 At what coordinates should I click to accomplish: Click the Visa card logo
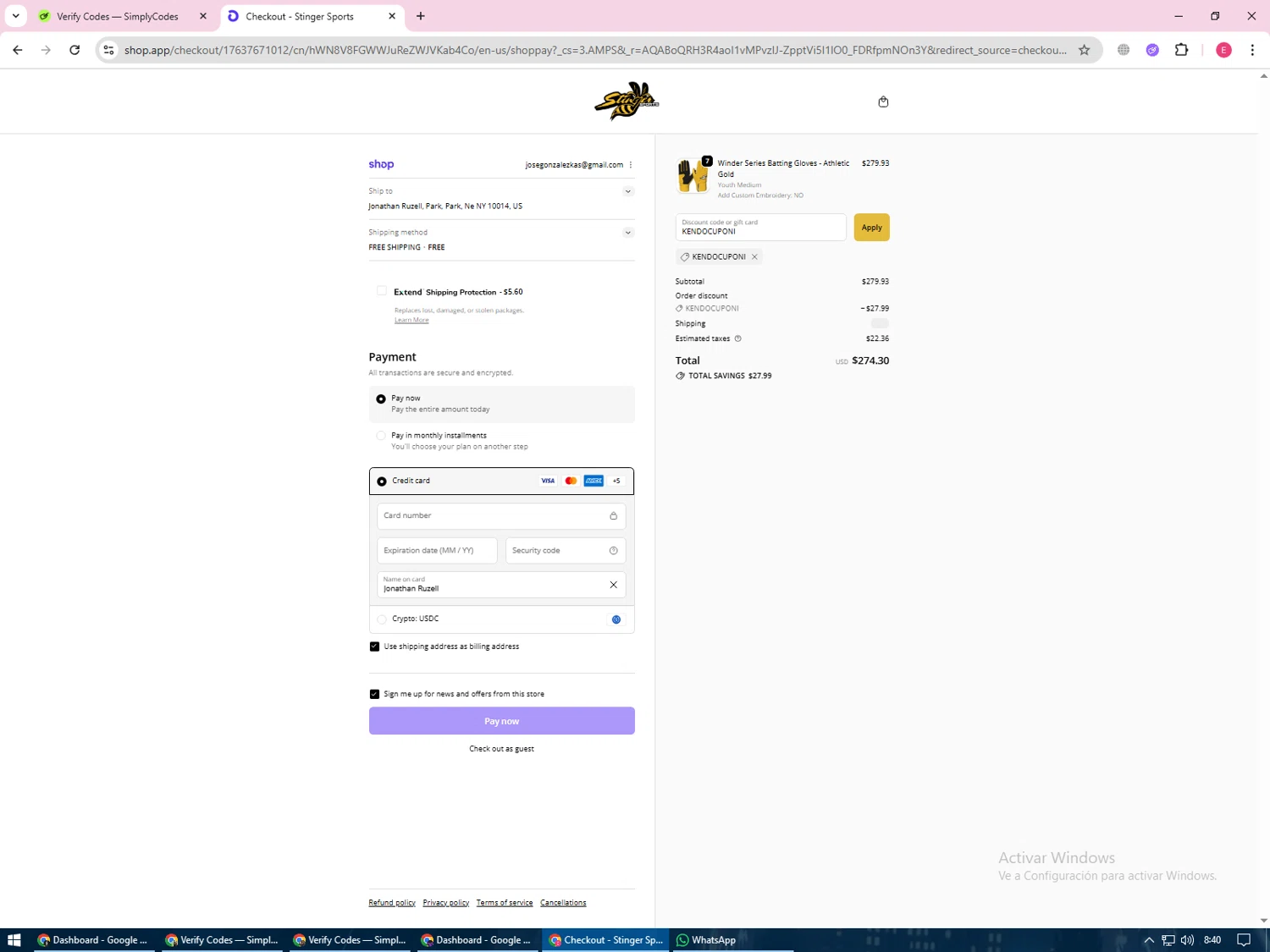548,481
